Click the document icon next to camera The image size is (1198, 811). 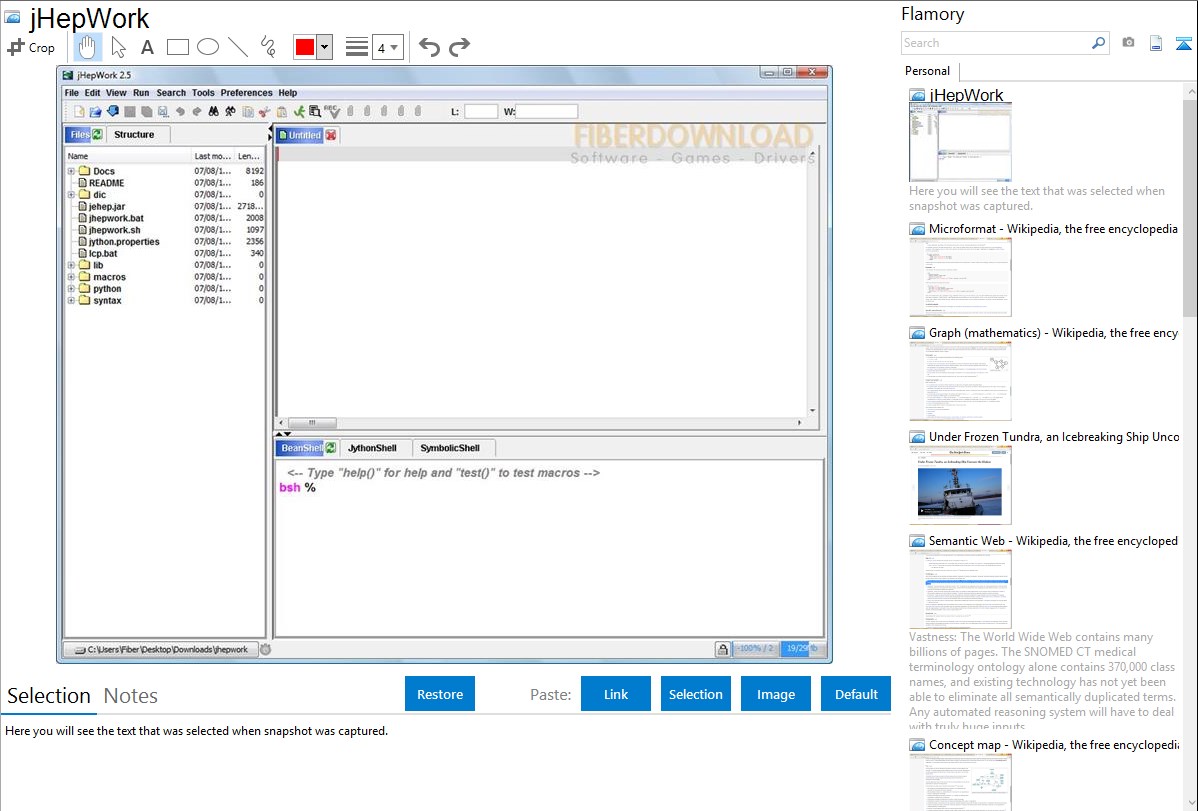tap(1156, 43)
